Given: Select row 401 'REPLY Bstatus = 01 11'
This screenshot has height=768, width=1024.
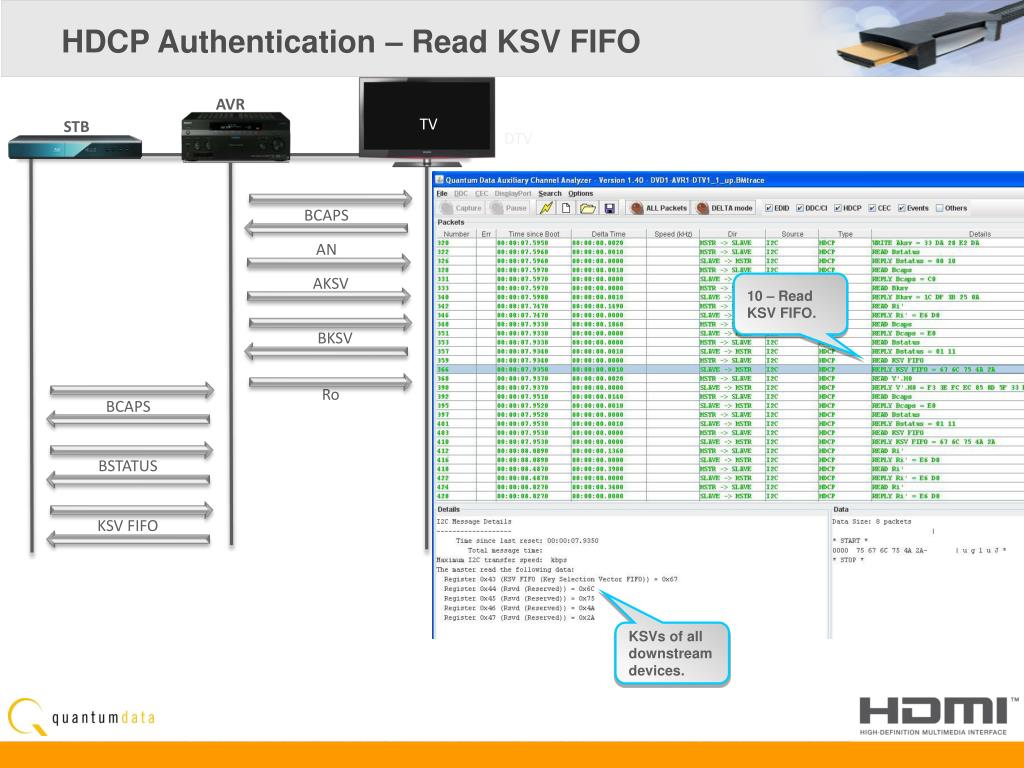Looking at the screenshot, I should pyautogui.click(x=729, y=424).
